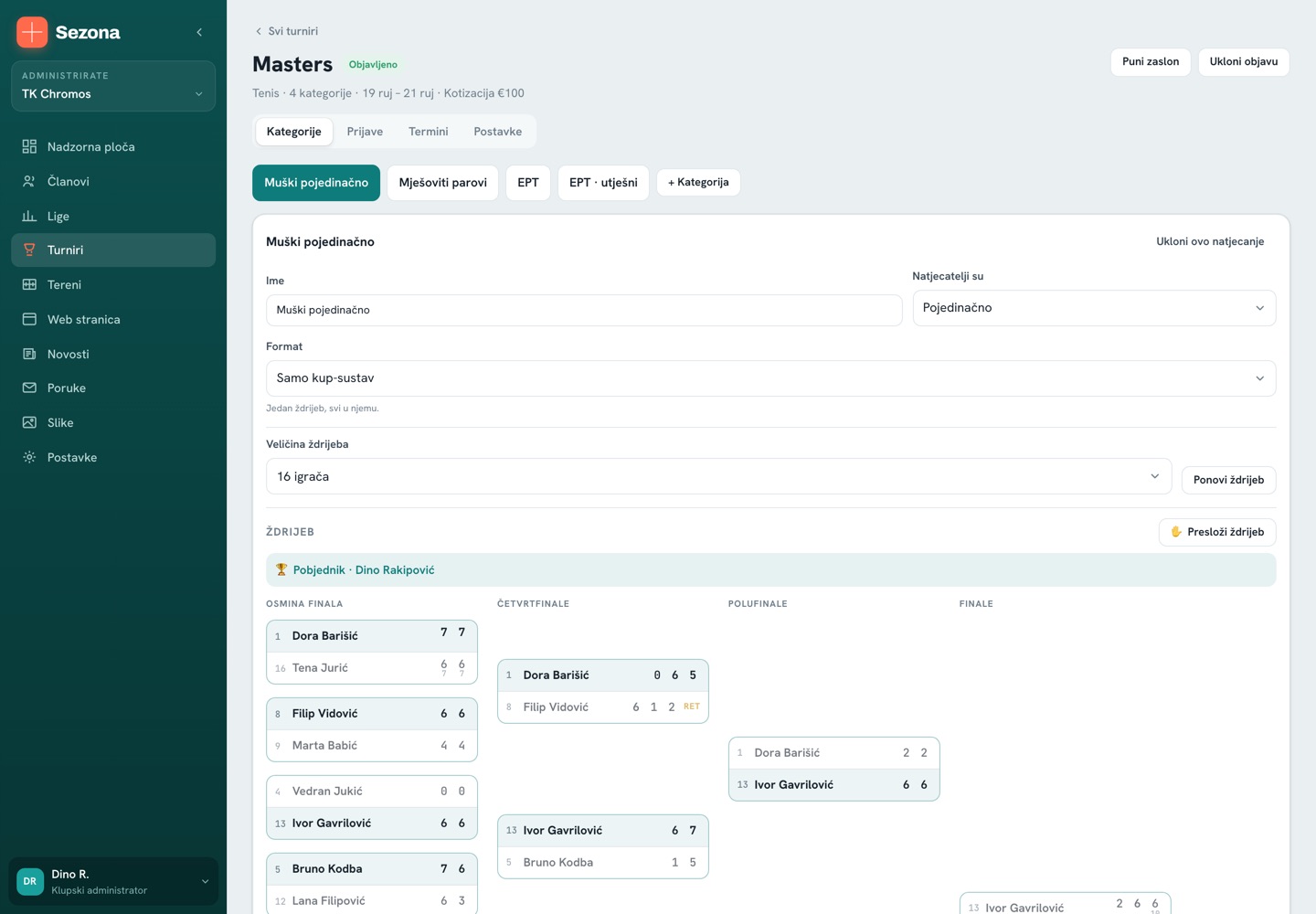
Task: Open Lige chart icon
Action: 29,216
